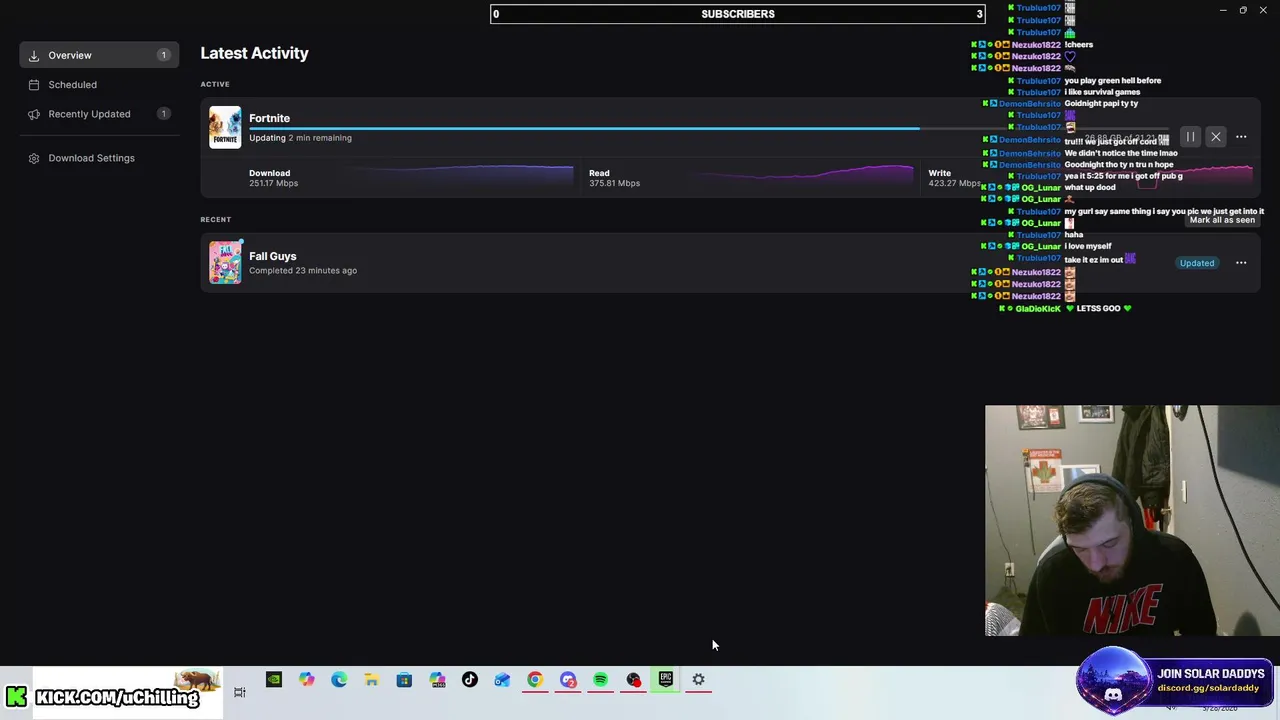1280x720 pixels.
Task: Click the Fall Guys title text
Action: pyautogui.click(x=272, y=256)
